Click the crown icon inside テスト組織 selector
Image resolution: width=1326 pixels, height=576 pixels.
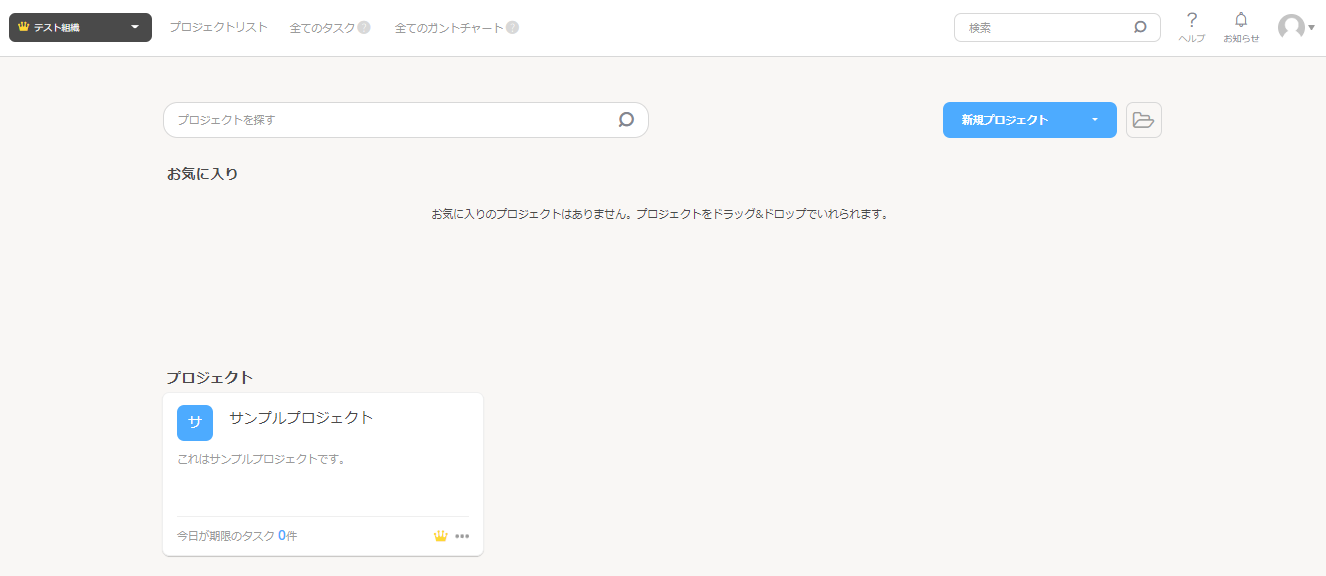[20, 27]
